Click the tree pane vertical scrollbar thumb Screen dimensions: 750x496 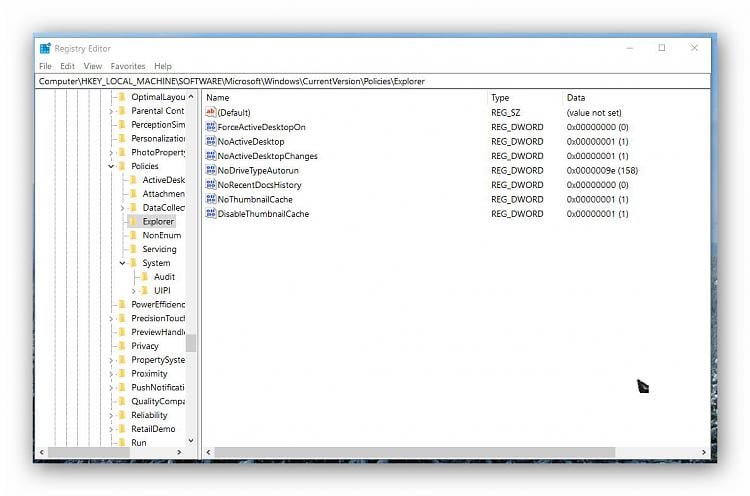coord(191,343)
